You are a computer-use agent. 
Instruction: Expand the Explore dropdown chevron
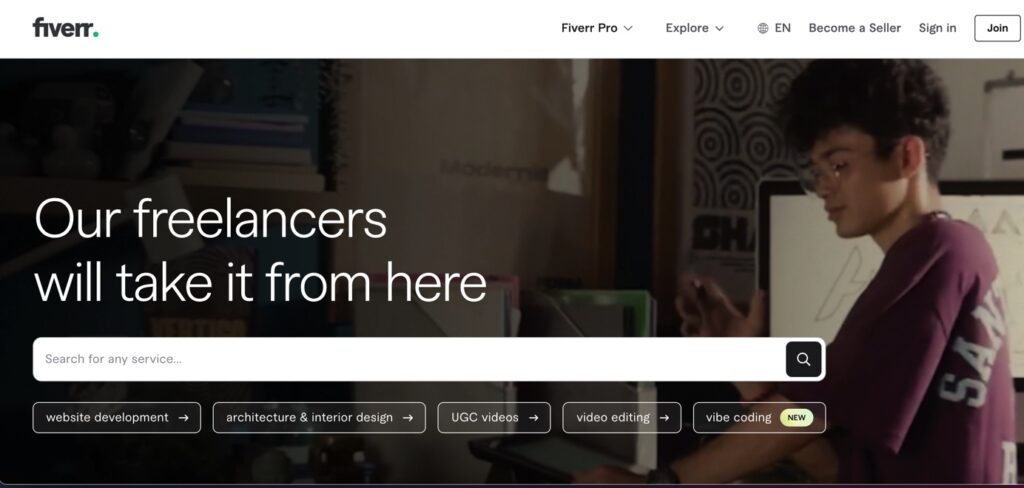click(x=719, y=28)
